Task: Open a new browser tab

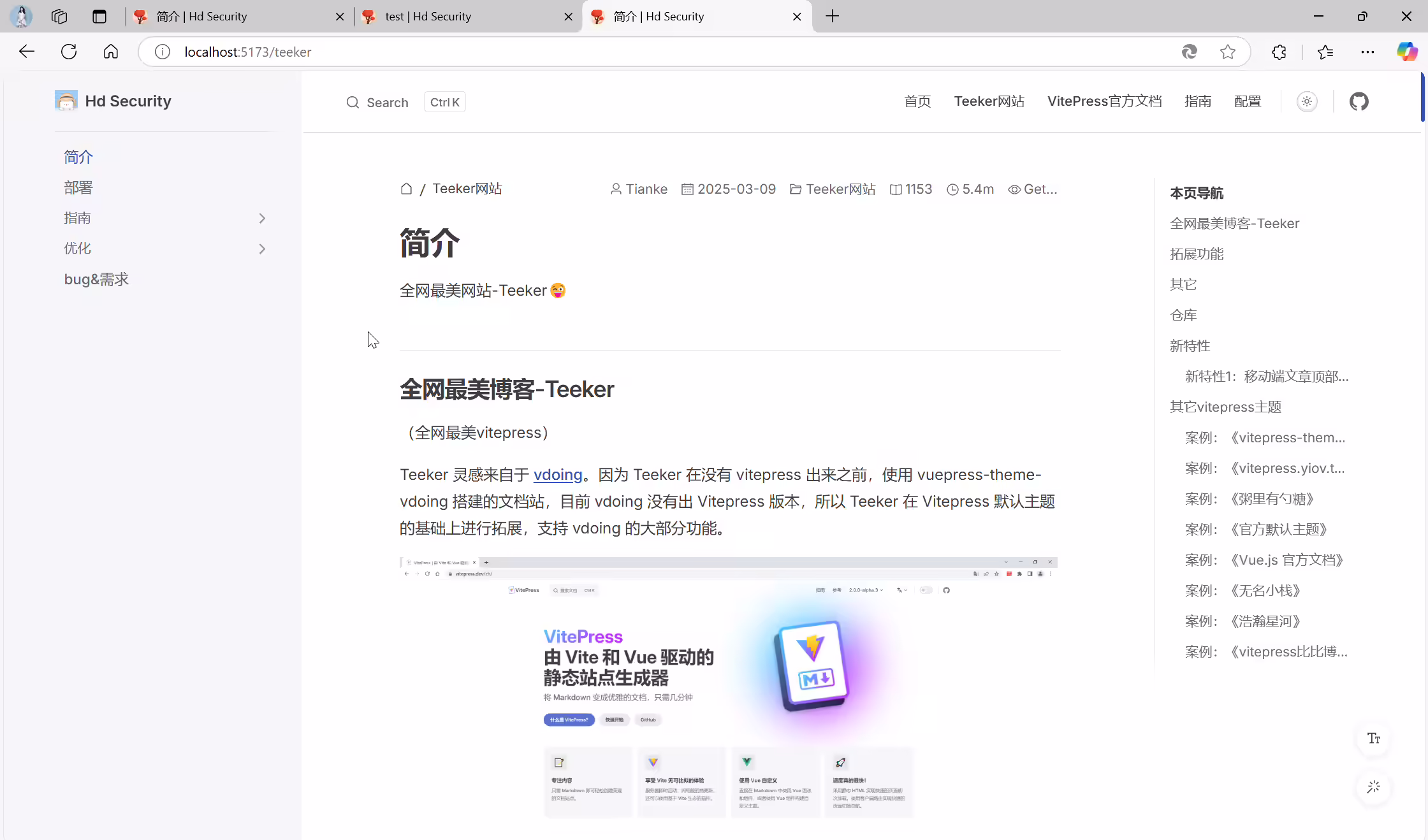Action: click(x=833, y=17)
